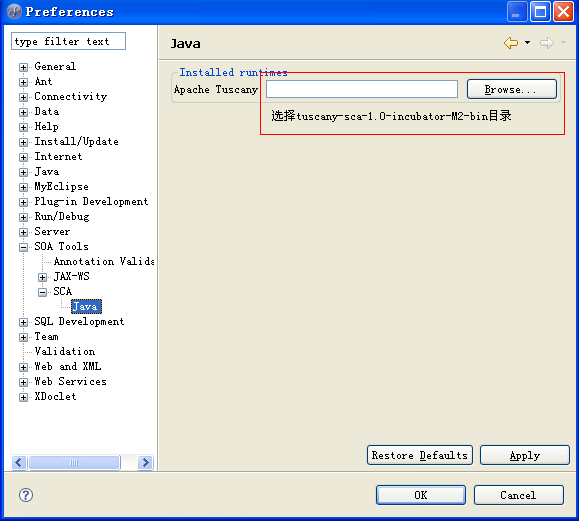The width and height of the screenshot is (579, 521).
Task: Expand the JAX-WS tree node
Action: (42, 277)
